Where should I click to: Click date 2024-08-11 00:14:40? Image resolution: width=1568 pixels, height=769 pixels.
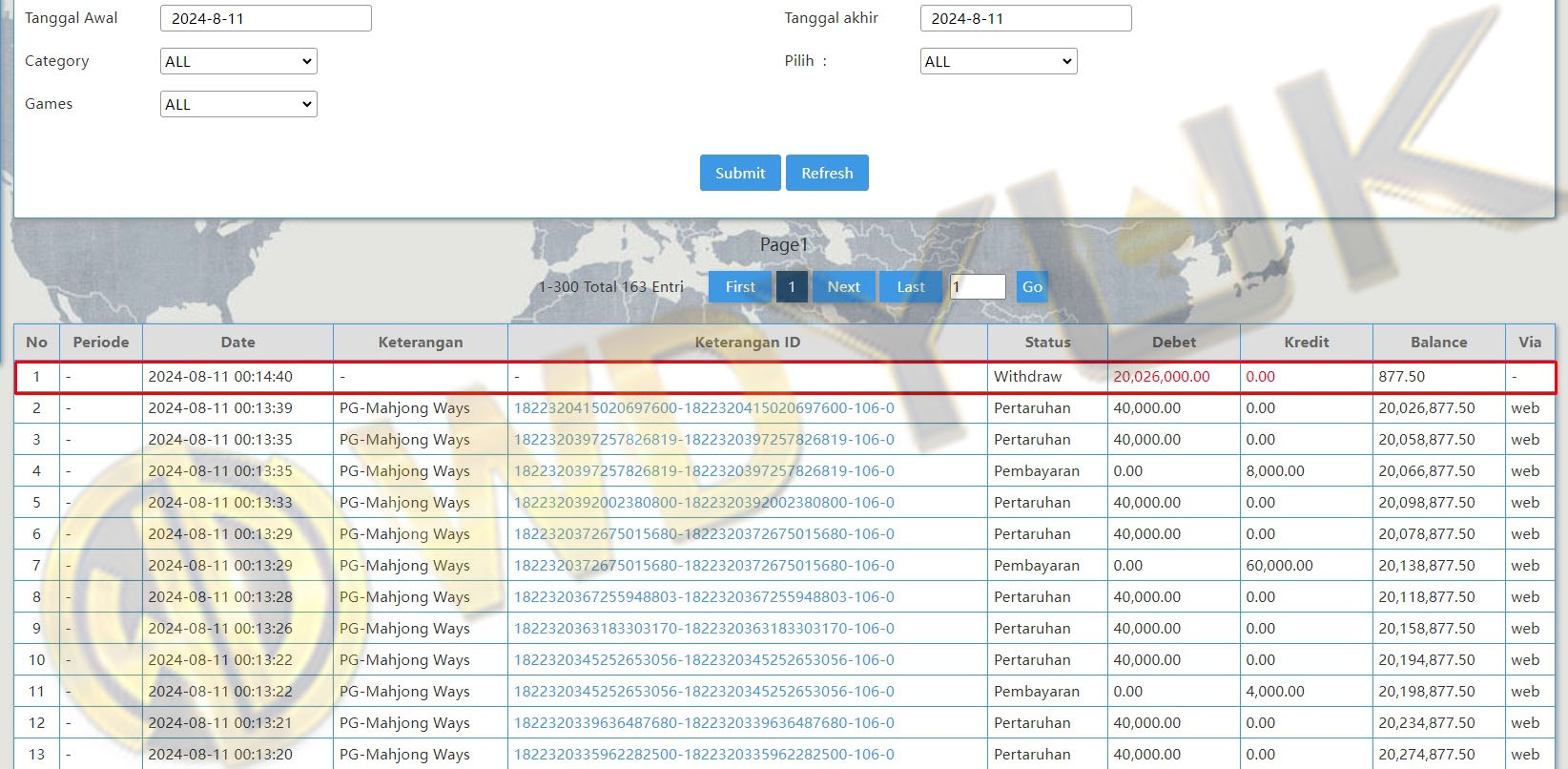click(220, 376)
